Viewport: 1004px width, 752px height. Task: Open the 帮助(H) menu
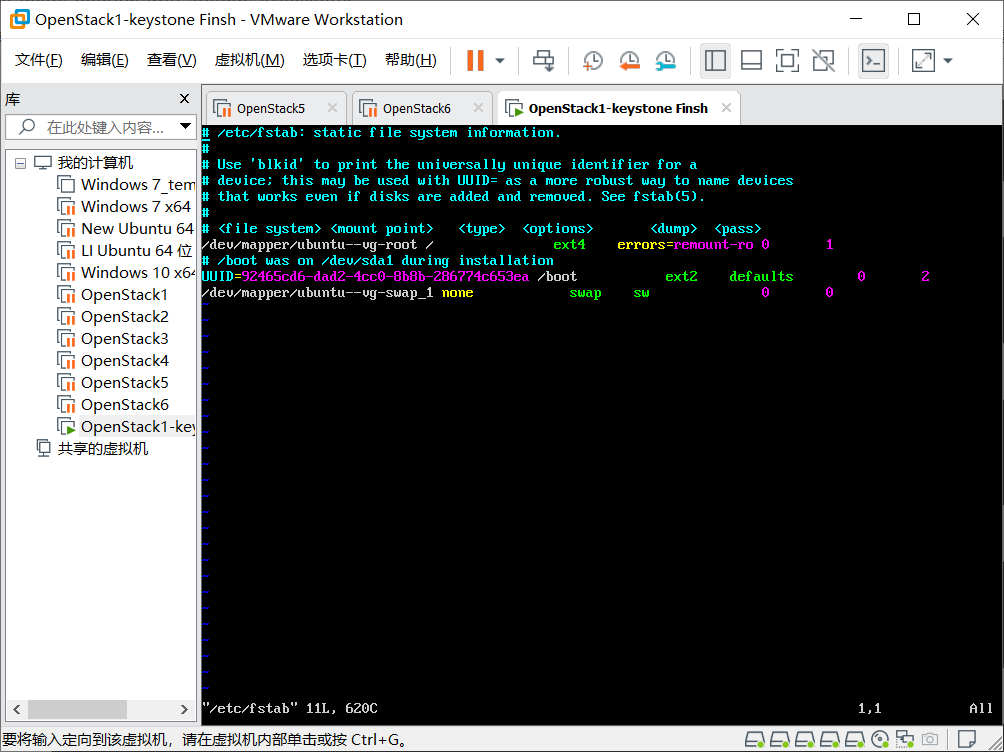click(x=410, y=60)
